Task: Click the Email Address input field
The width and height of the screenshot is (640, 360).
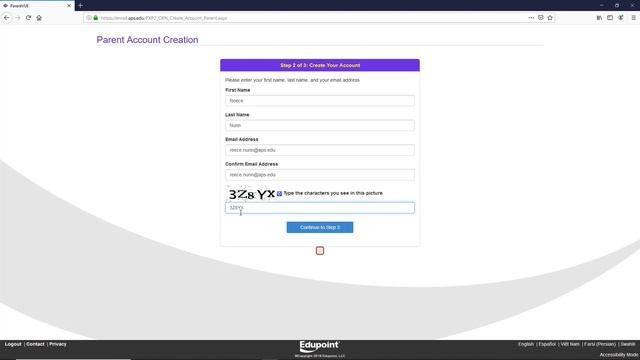Action: pyautogui.click(x=320, y=150)
